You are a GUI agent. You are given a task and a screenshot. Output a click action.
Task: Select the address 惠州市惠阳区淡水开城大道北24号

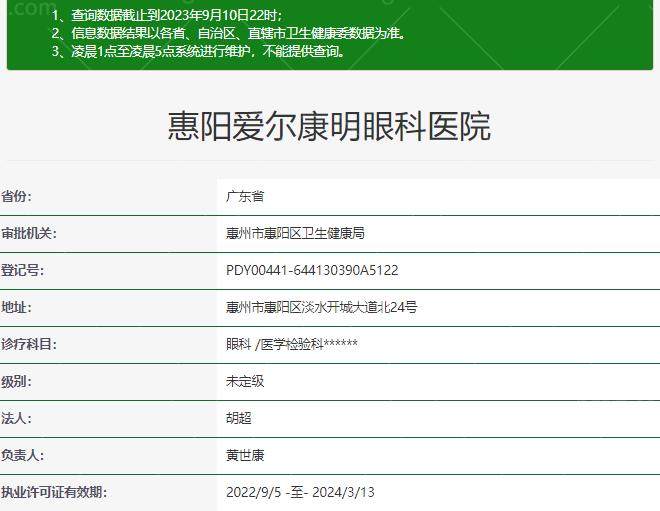point(322,307)
